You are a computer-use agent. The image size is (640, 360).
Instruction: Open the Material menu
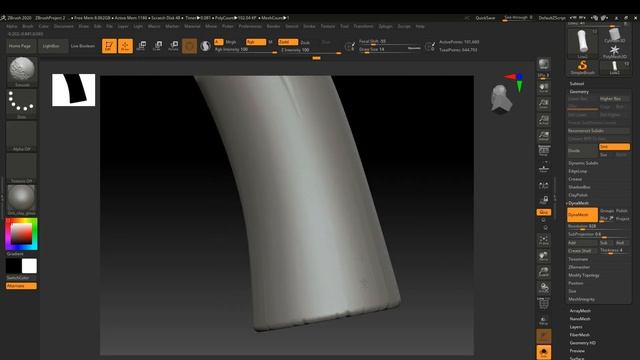[192, 26]
